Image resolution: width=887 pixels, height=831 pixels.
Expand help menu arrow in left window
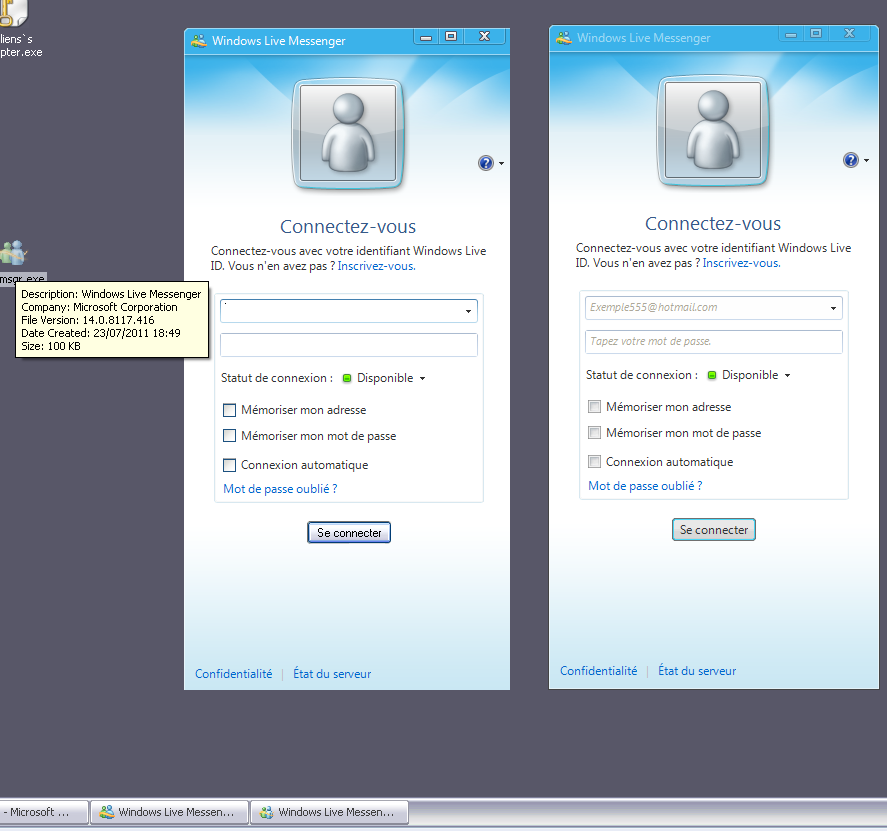pos(501,164)
